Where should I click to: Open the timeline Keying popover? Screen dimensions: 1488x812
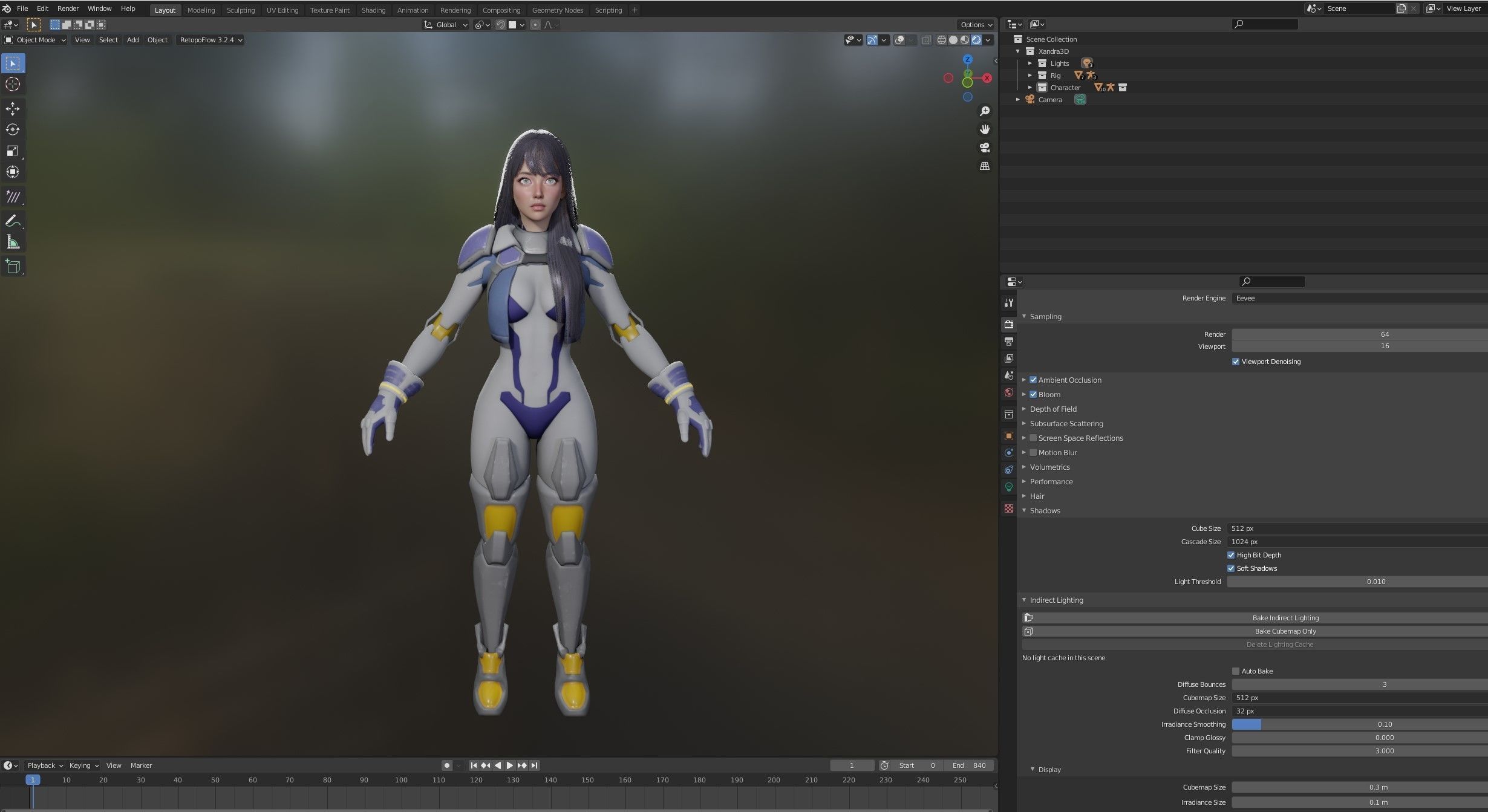(83, 765)
